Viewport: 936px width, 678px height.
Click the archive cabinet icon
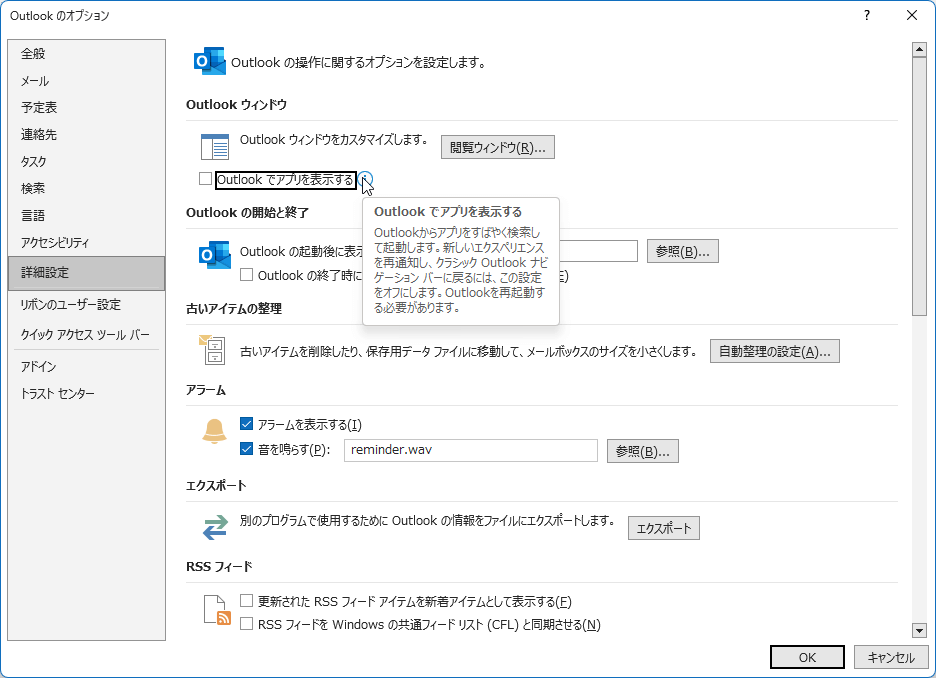coord(214,350)
